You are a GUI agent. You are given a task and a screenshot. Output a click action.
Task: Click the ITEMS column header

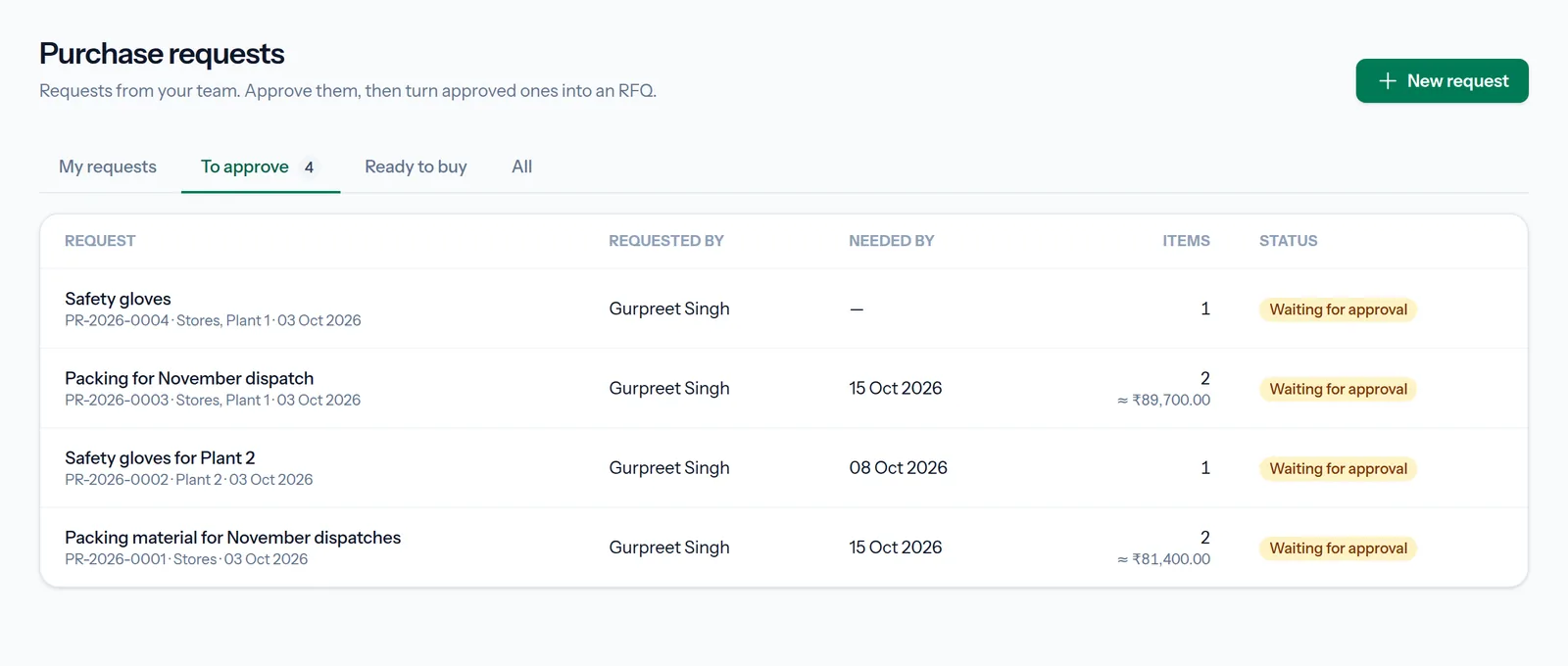coord(1186,241)
